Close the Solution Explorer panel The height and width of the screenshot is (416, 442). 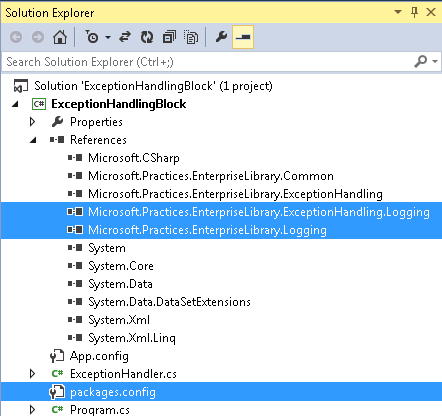click(x=431, y=12)
